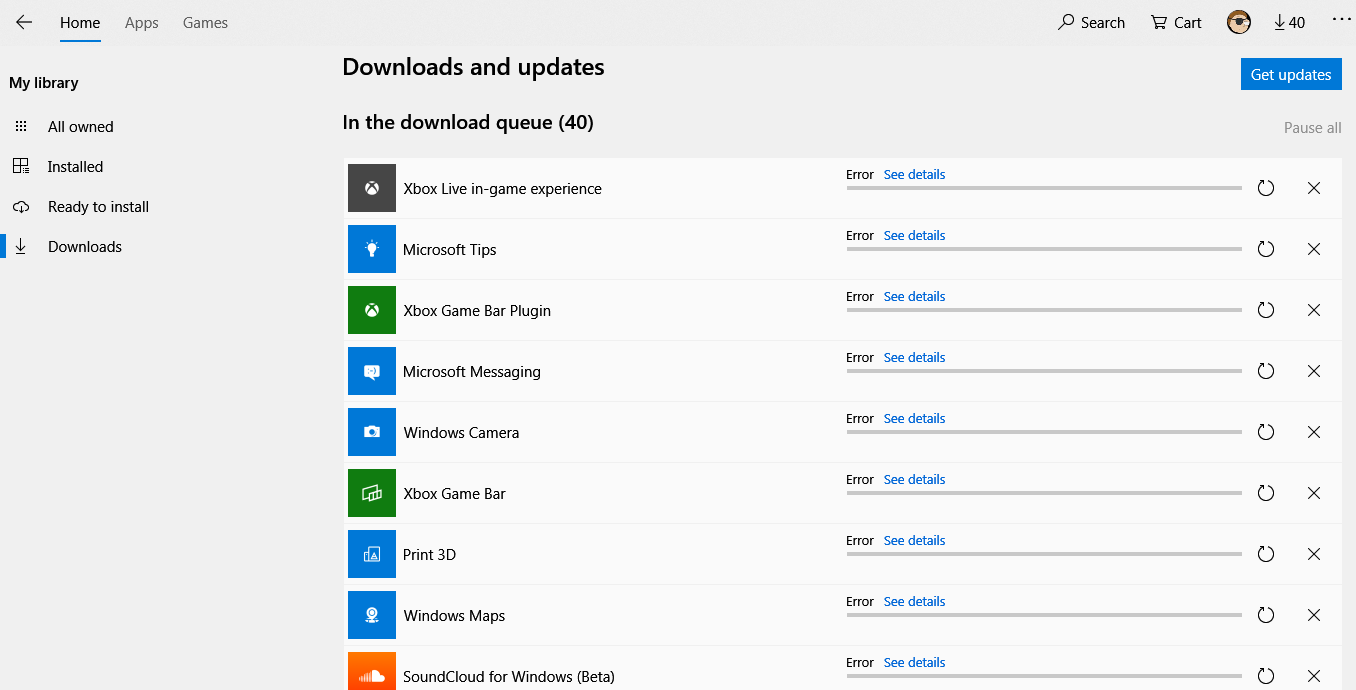Click the Print 3D app icon
The height and width of the screenshot is (690, 1356).
click(372, 554)
